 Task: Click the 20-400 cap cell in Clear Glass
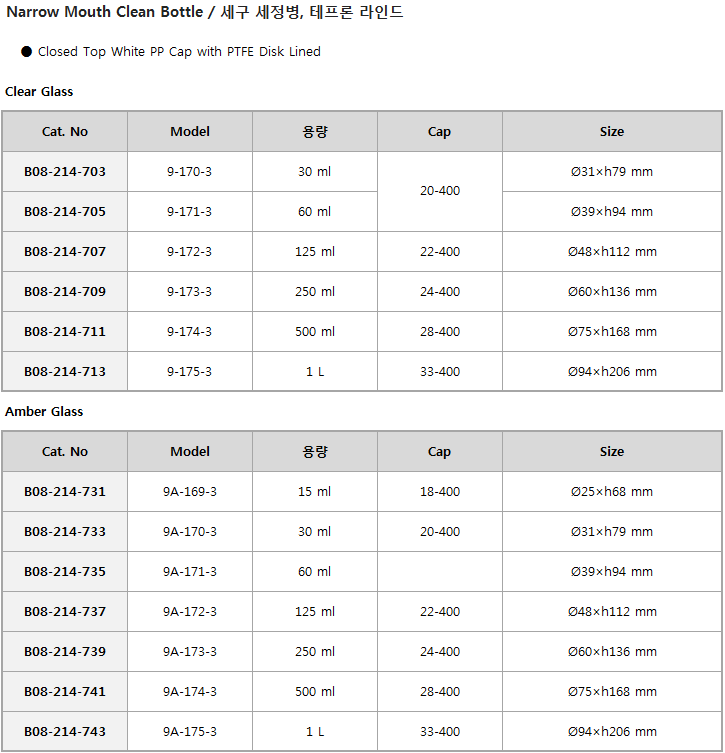(x=440, y=191)
